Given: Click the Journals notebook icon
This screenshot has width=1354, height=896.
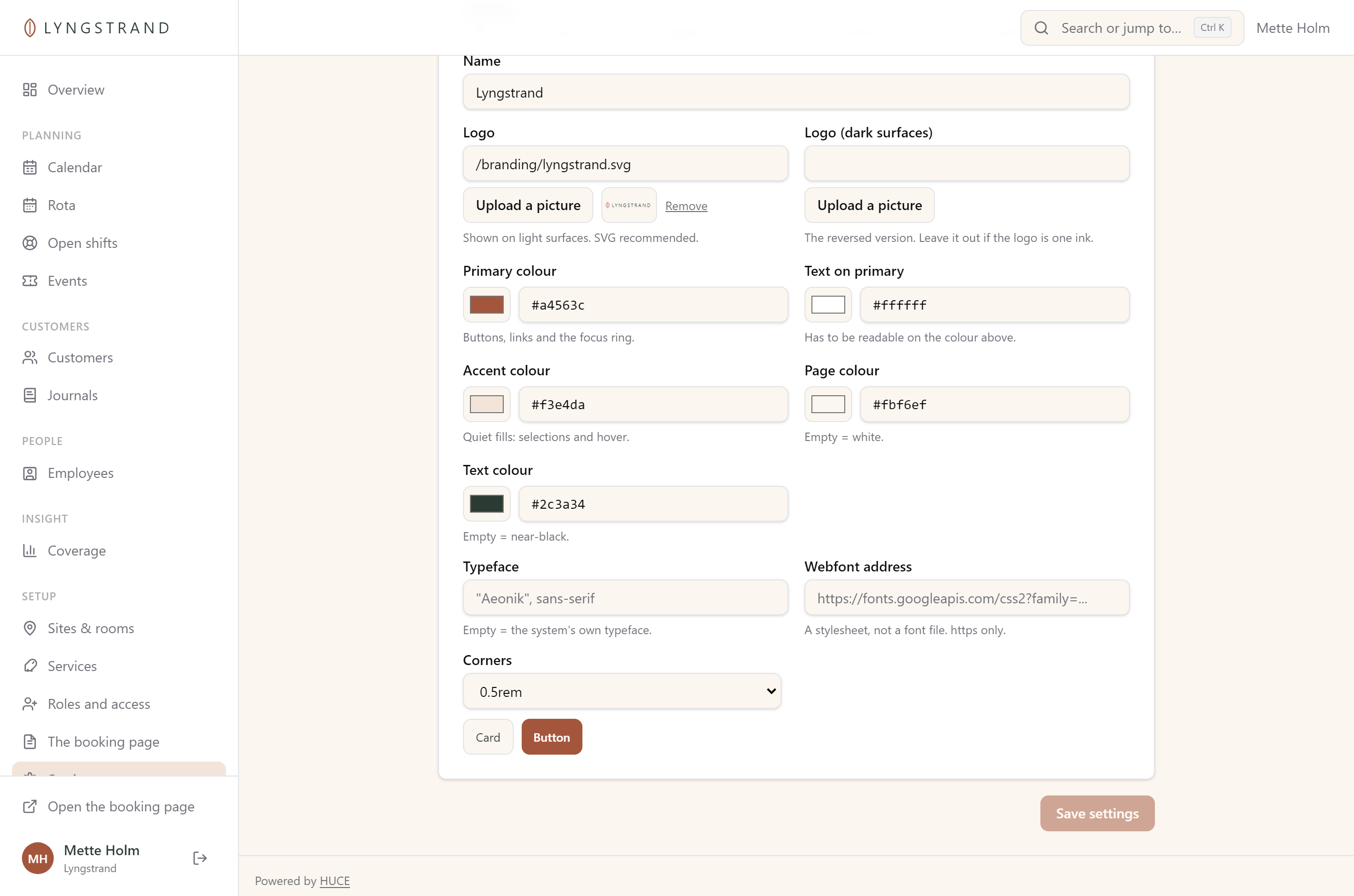Looking at the screenshot, I should [x=30, y=395].
